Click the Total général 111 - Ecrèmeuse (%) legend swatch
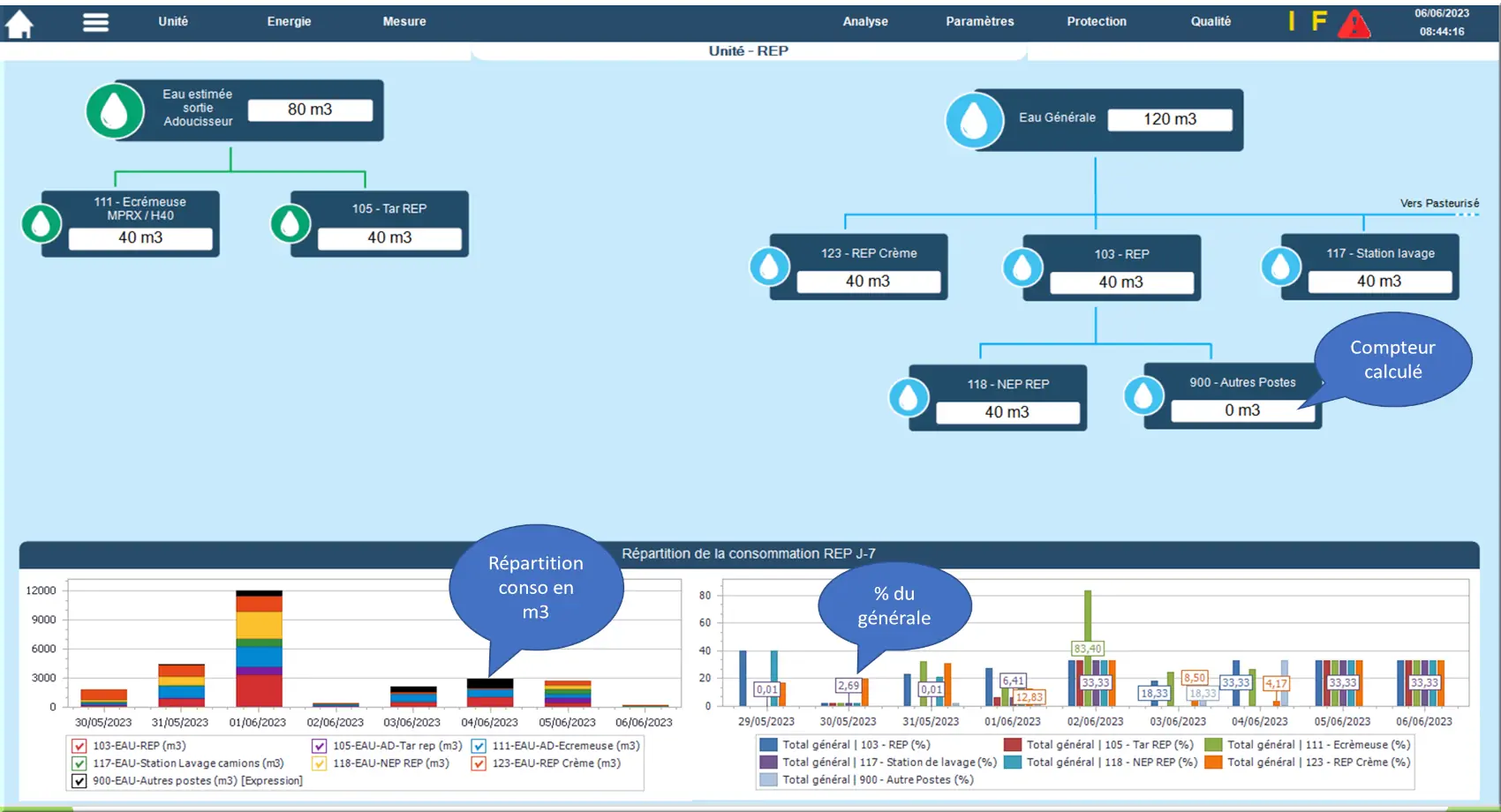 coord(1213,745)
